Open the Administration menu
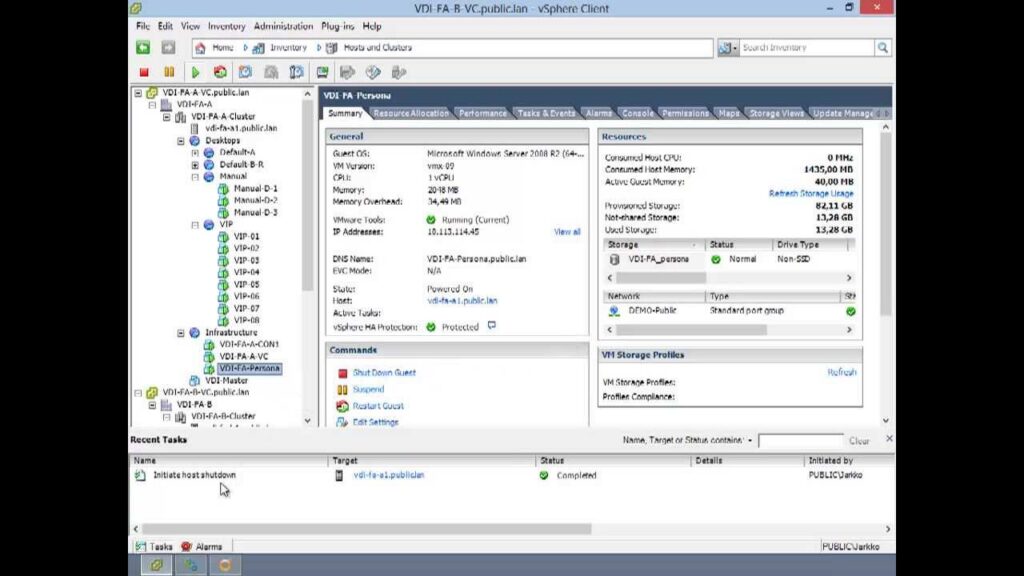 pos(283,26)
